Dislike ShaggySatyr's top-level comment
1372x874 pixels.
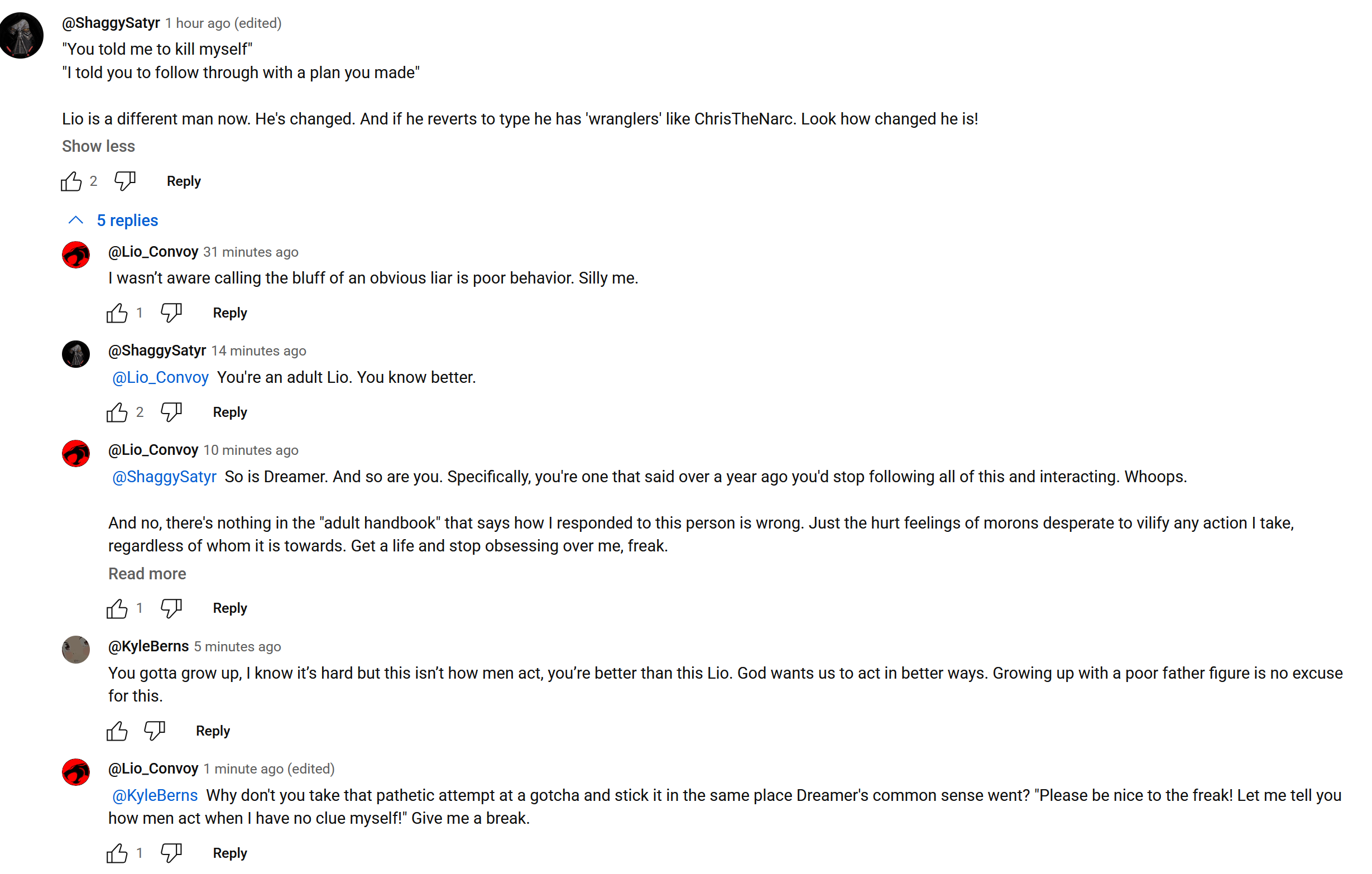(x=125, y=181)
